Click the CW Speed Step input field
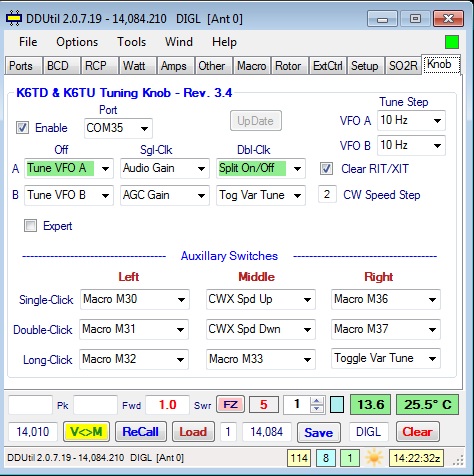Viewport: 474px width, 476px height. [x=327, y=194]
